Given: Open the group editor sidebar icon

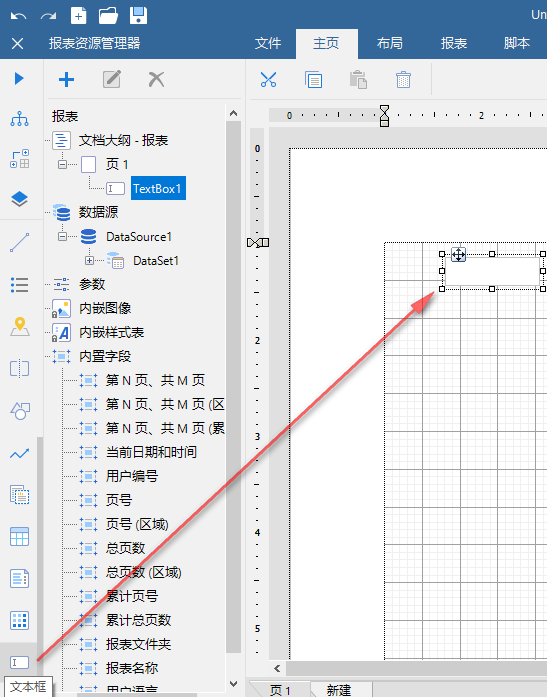Looking at the screenshot, I should pyautogui.click(x=20, y=159).
